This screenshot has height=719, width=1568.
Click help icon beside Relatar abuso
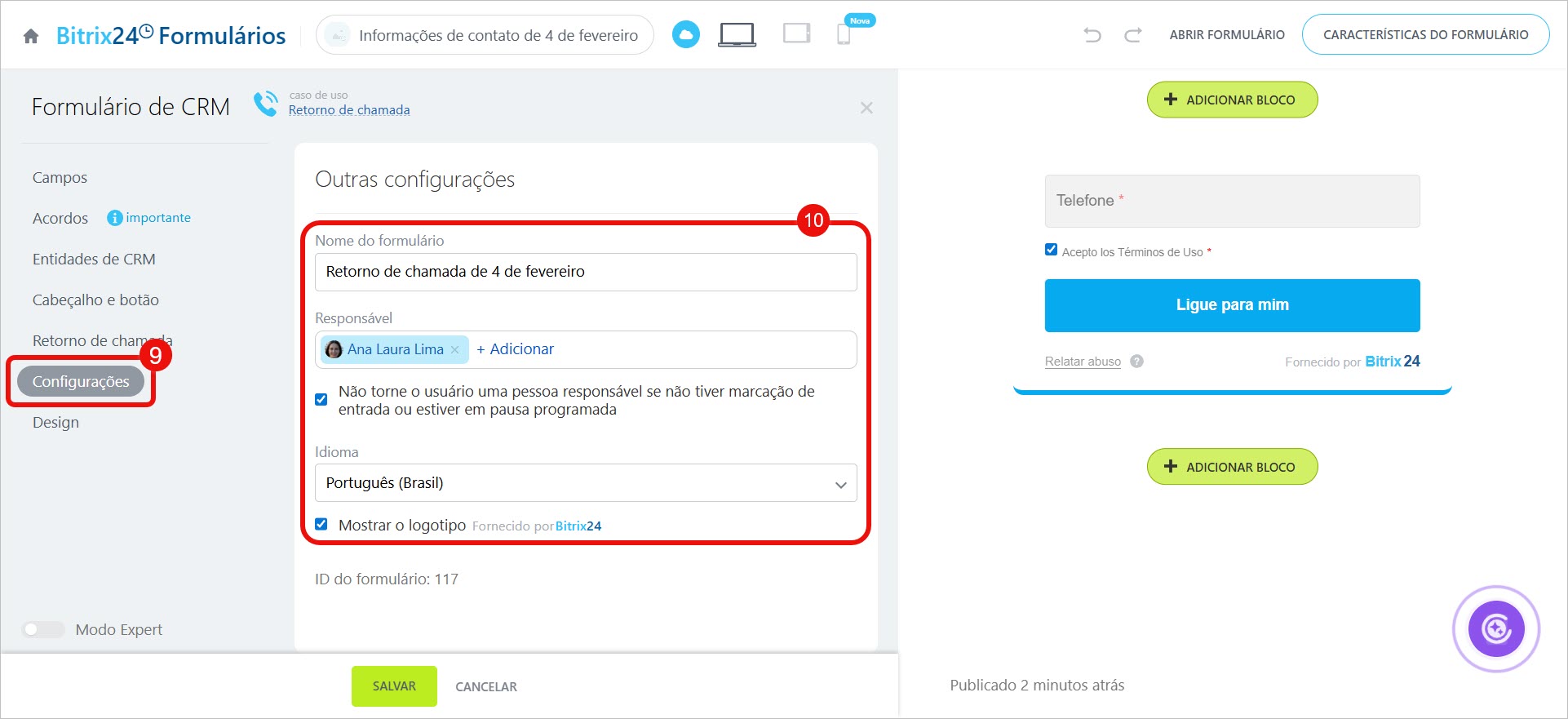[x=1136, y=361]
